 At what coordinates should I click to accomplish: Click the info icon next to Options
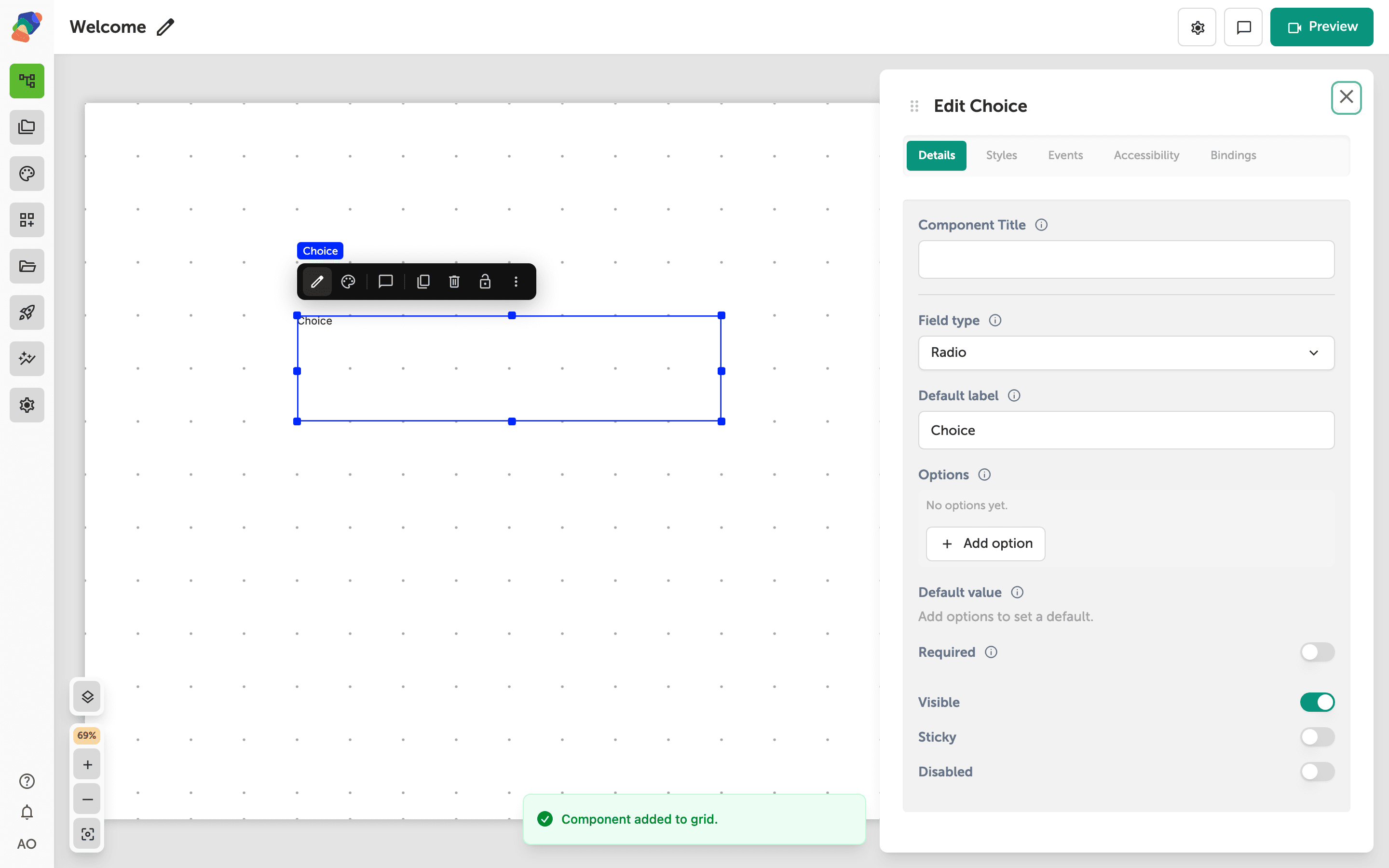click(984, 475)
